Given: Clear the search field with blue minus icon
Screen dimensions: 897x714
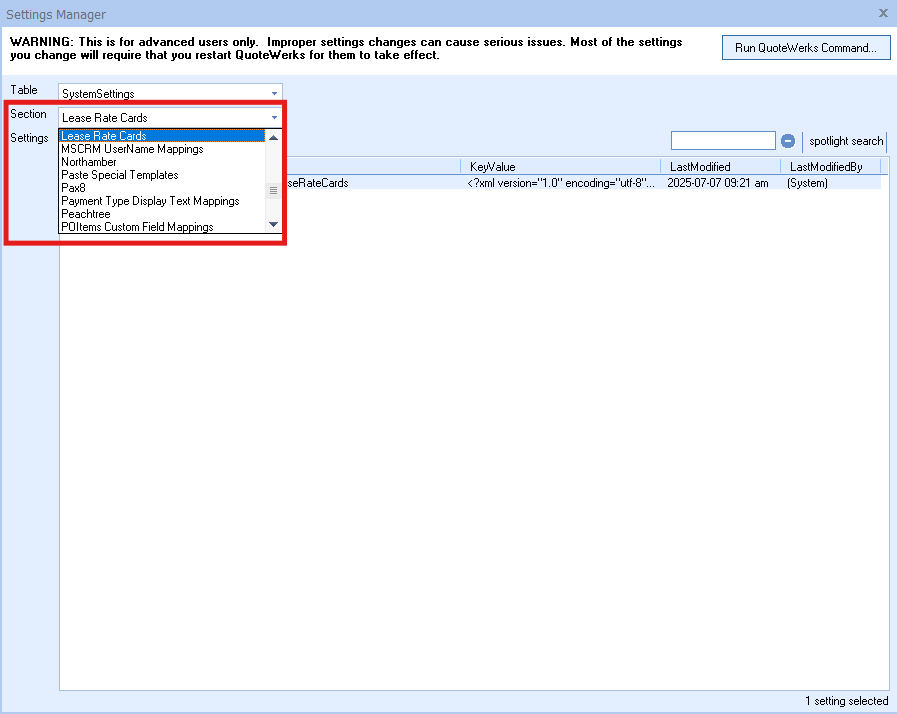Looking at the screenshot, I should (788, 141).
